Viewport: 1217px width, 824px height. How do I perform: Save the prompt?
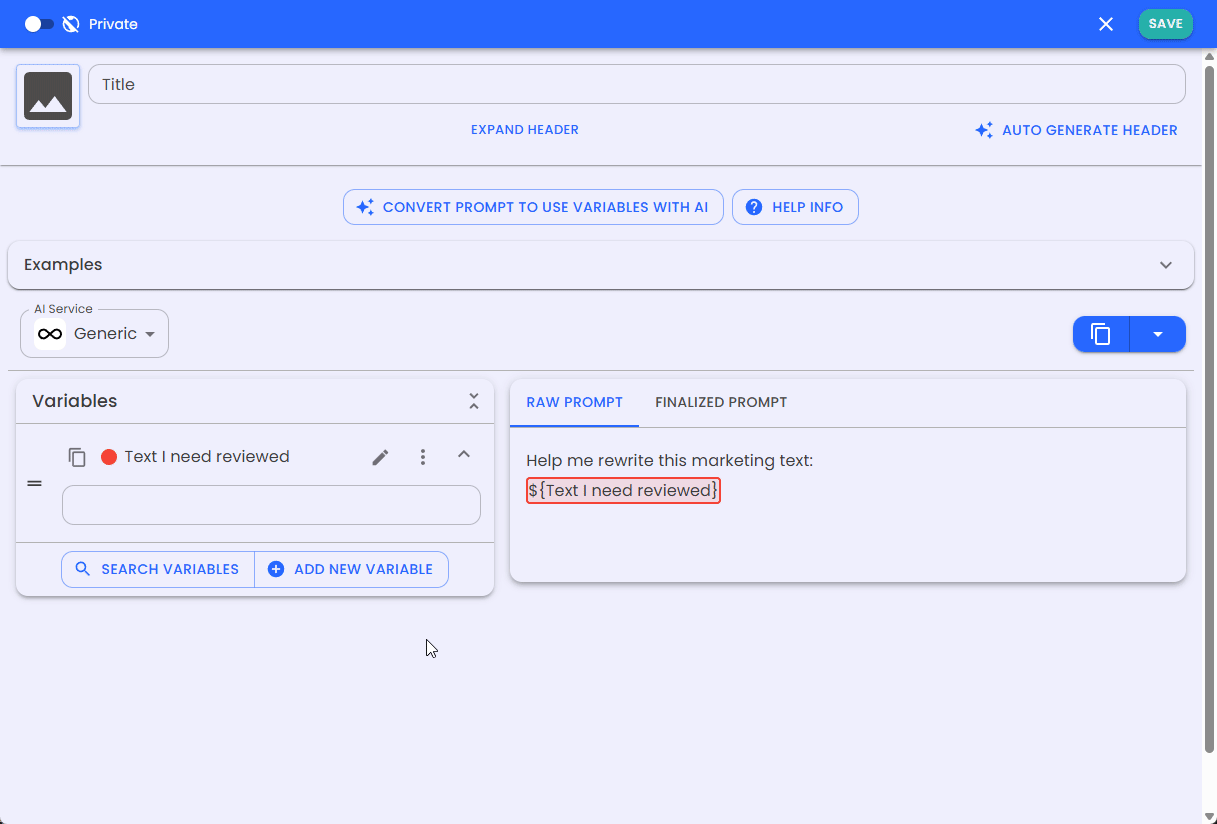point(1166,24)
